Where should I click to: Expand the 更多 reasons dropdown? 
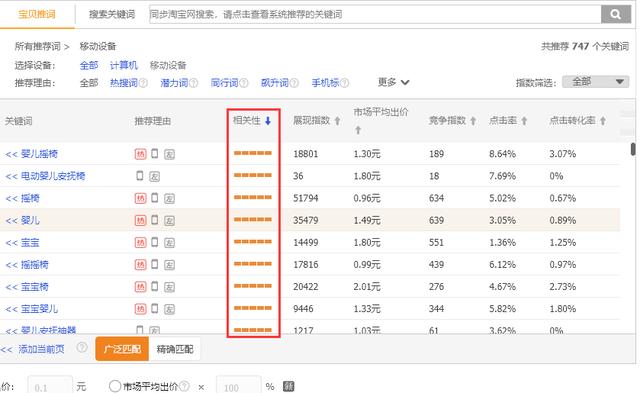pos(393,82)
